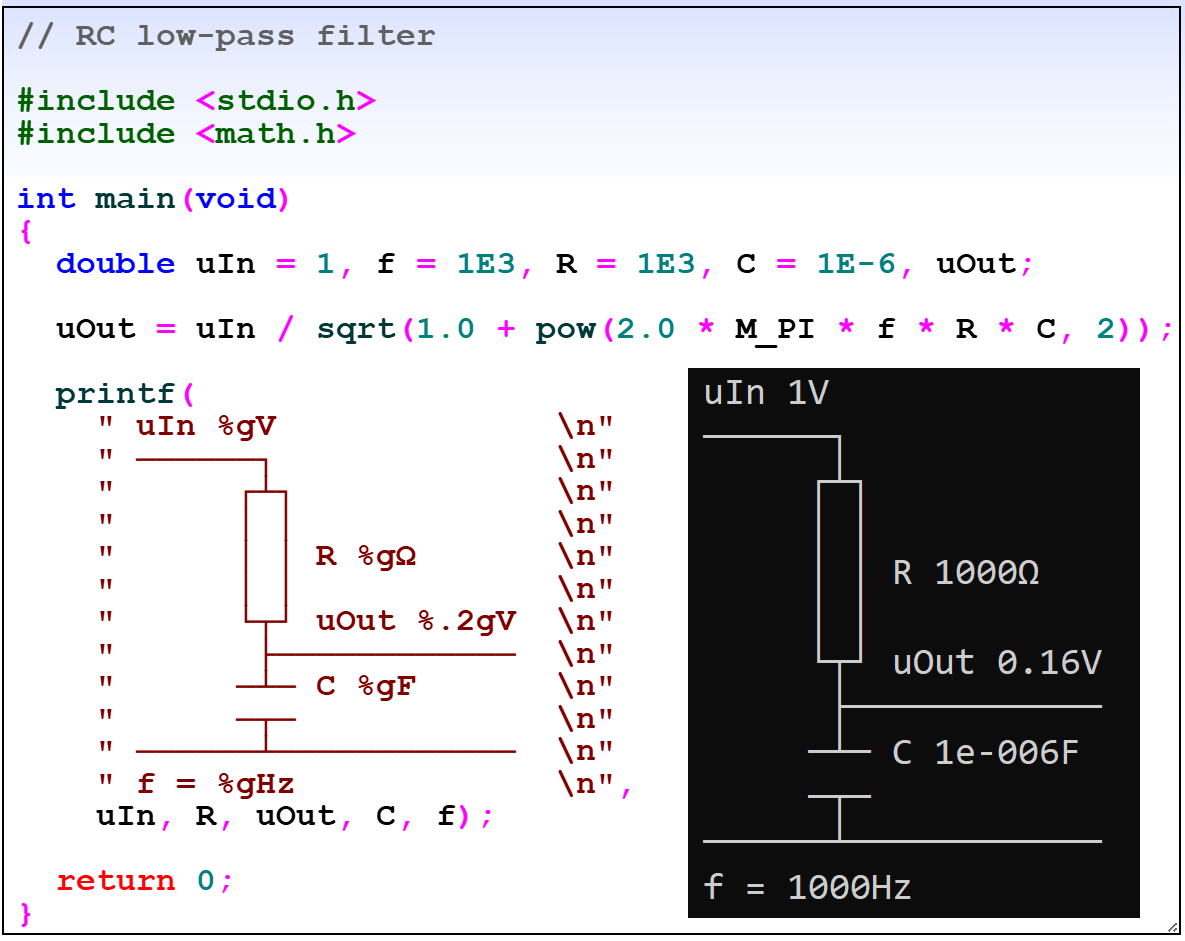Click the 'int' return type keyword

46,199
